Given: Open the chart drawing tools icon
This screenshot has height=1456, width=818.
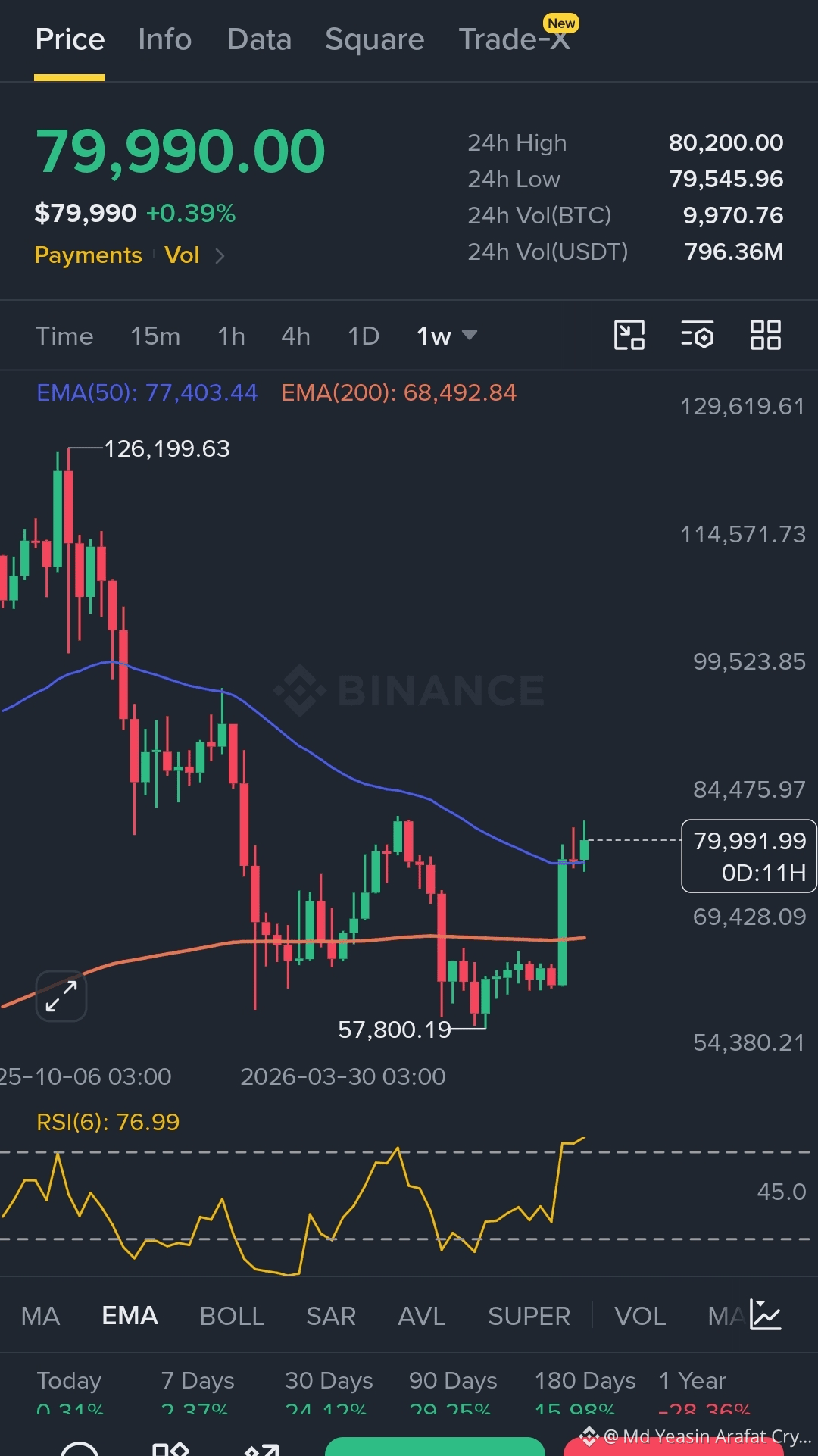Looking at the screenshot, I should point(629,335).
